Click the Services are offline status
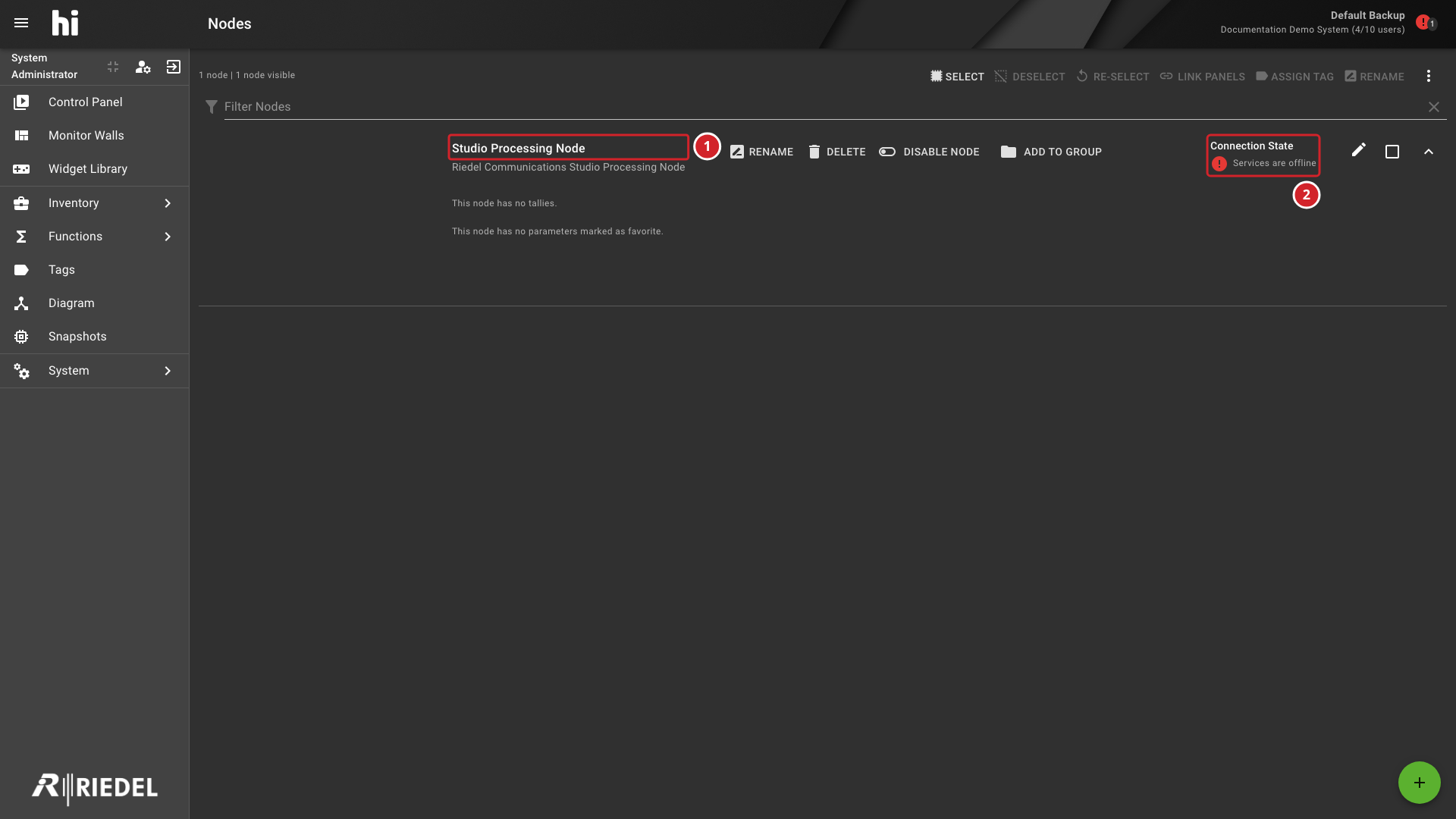Image resolution: width=1456 pixels, height=819 pixels. (x=1263, y=163)
